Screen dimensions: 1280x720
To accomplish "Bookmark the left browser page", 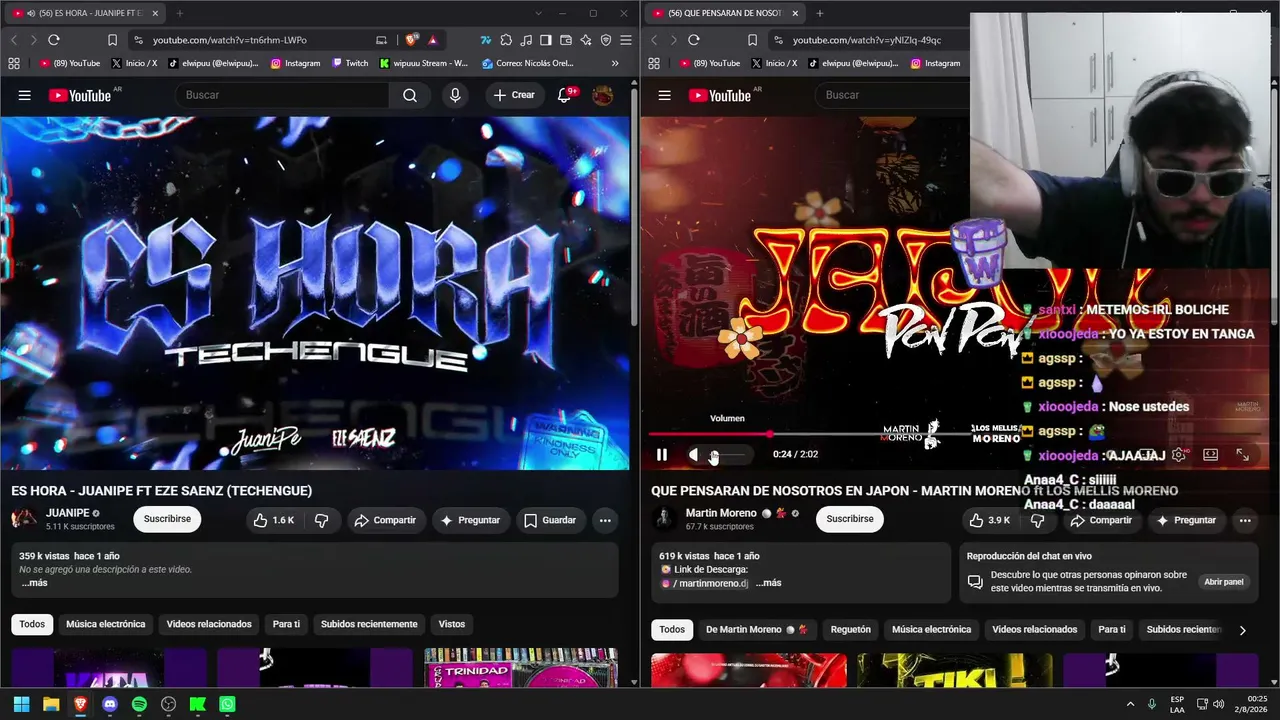I will click(112, 40).
